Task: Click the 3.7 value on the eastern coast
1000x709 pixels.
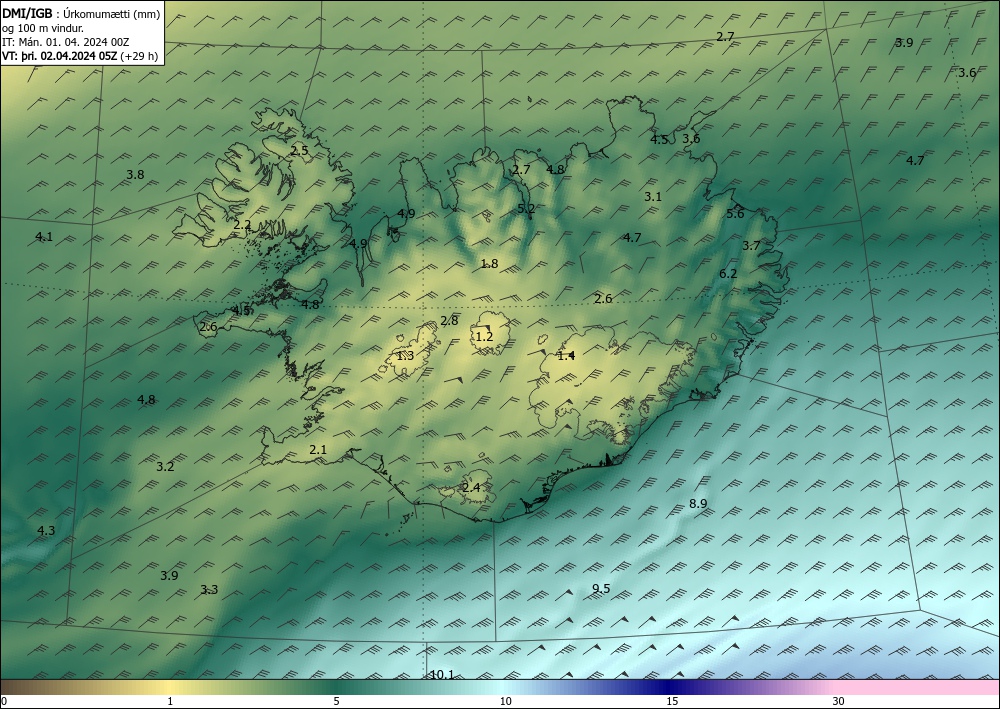Action: click(x=751, y=245)
